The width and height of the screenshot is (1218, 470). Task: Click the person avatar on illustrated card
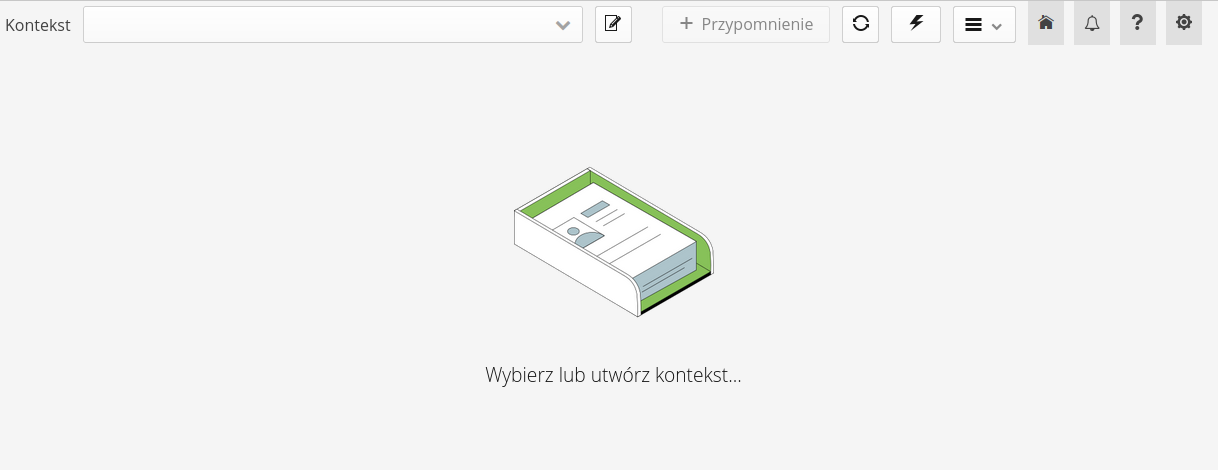pos(573,232)
